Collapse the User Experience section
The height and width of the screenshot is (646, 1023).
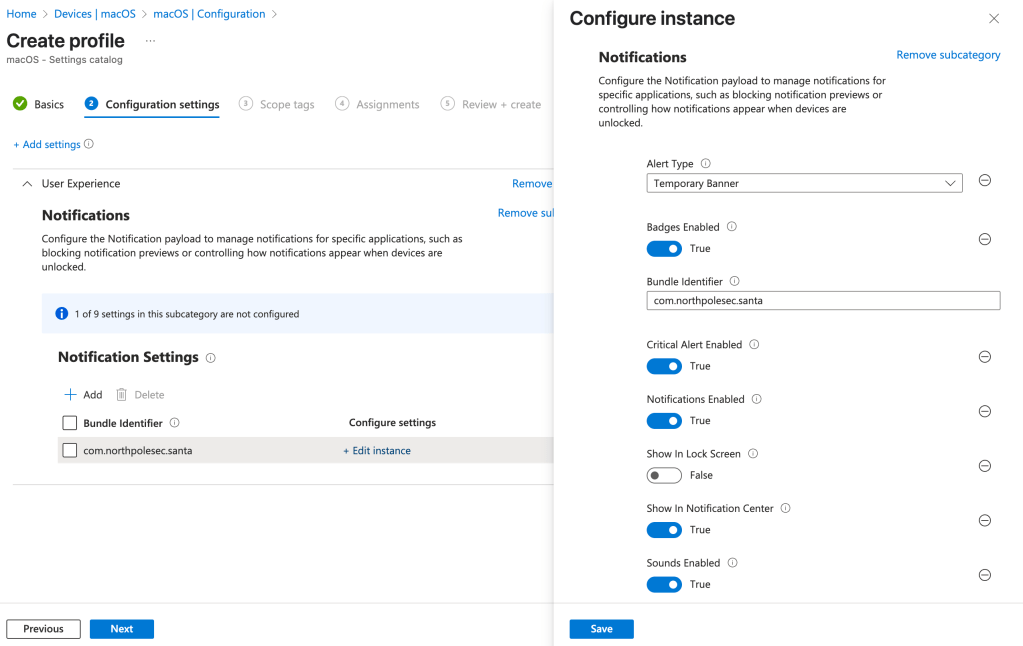point(27,184)
